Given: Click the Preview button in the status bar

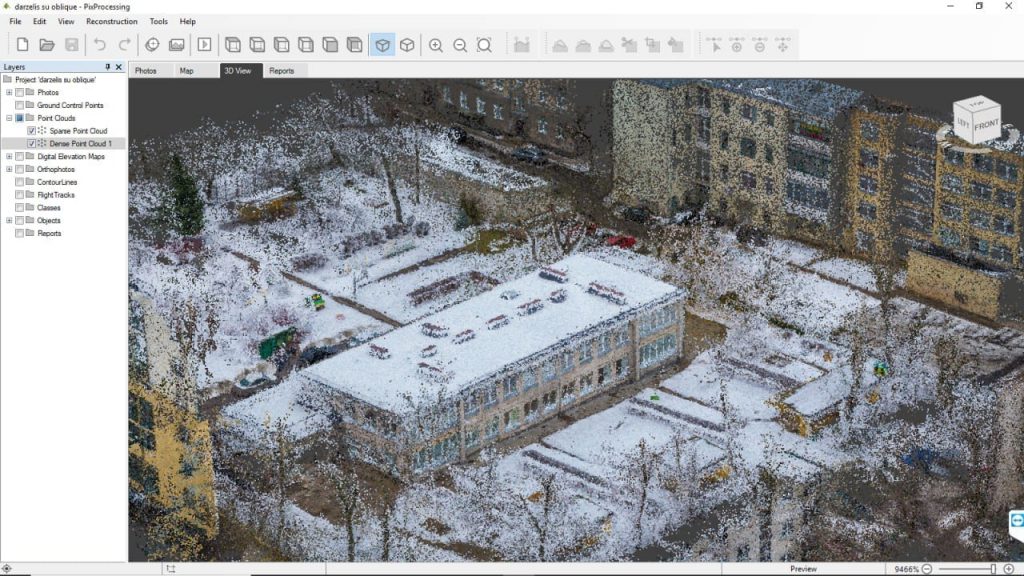Looking at the screenshot, I should click(802, 568).
